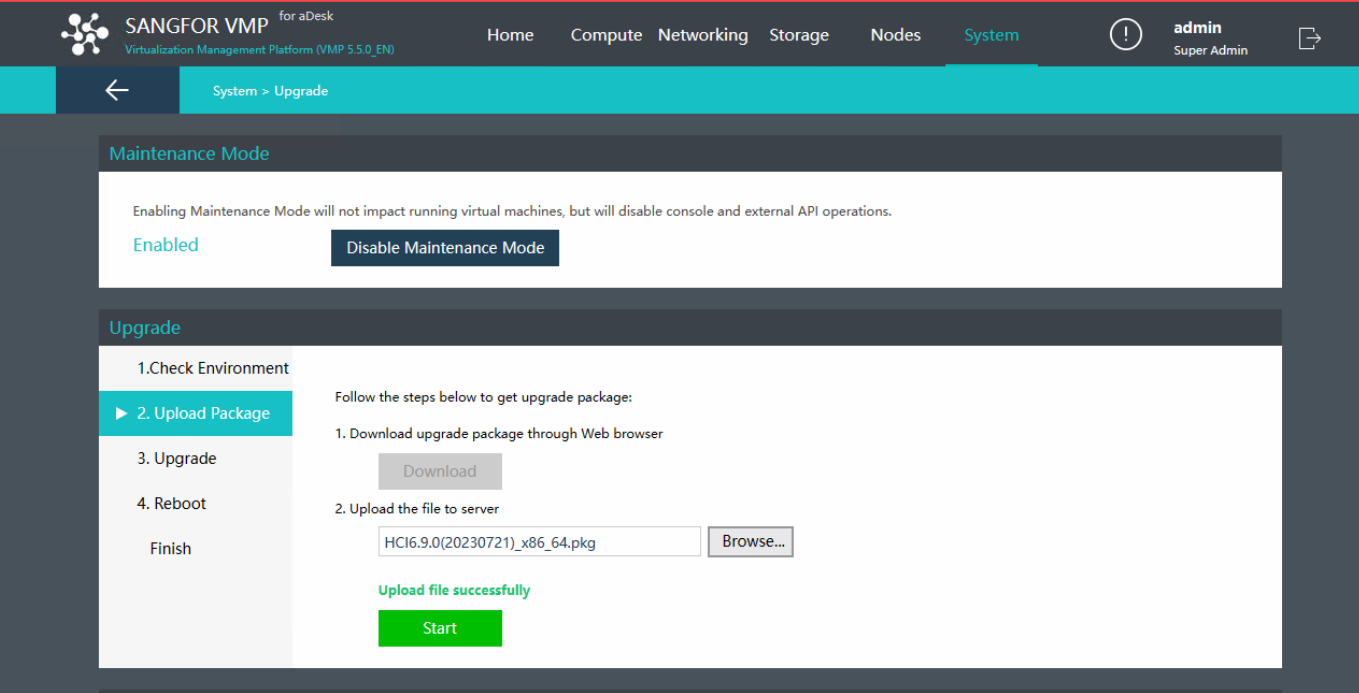Select step 4. Reboot
The width and height of the screenshot is (1359, 693).
point(196,503)
